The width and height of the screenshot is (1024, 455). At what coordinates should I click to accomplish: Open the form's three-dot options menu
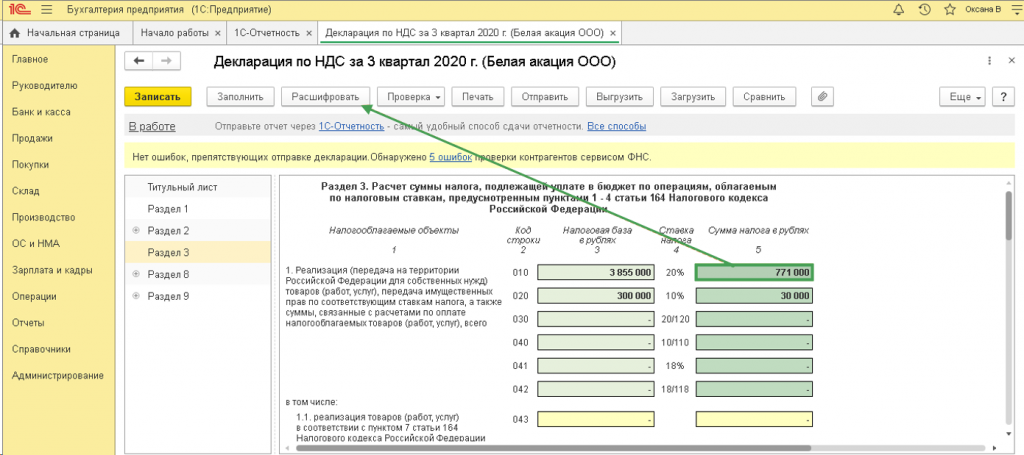point(991,61)
